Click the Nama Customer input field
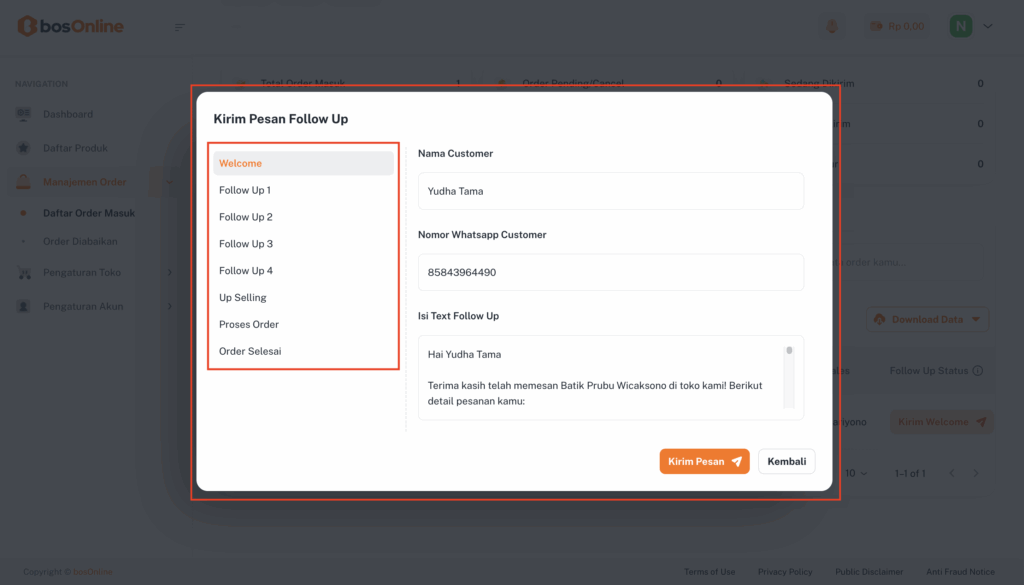Screen dimensions: 1024x585 tap(610, 191)
